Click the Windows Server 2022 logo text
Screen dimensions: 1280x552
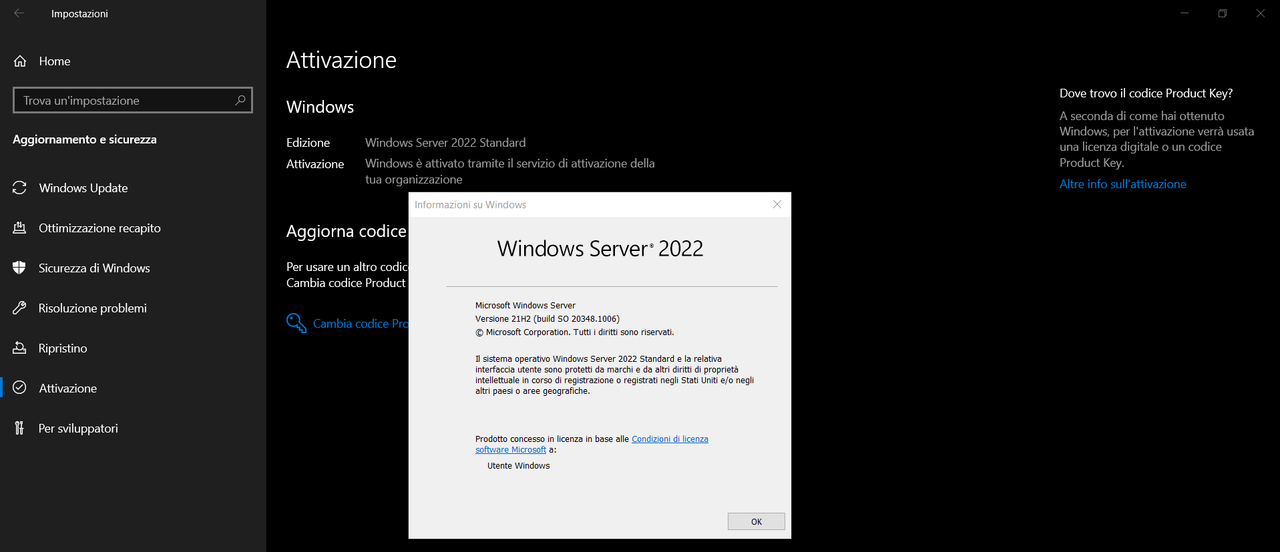click(x=600, y=248)
